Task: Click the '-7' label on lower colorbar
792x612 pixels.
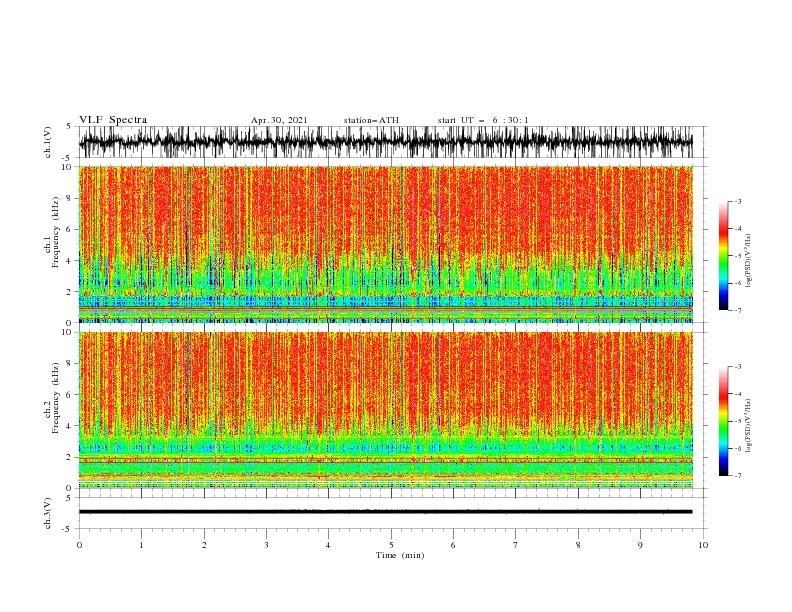Action: (738, 475)
